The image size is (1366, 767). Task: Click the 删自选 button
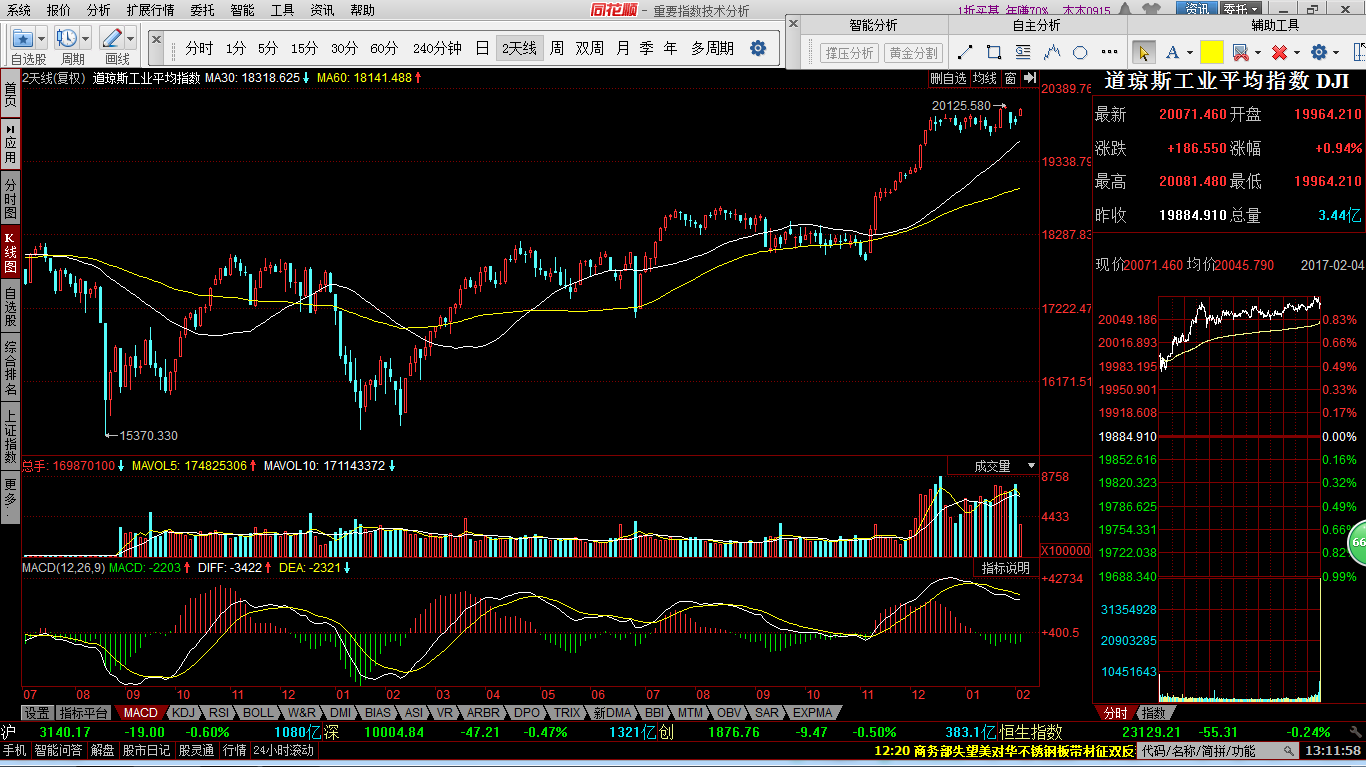pyautogui.click(x=948, y=78)
